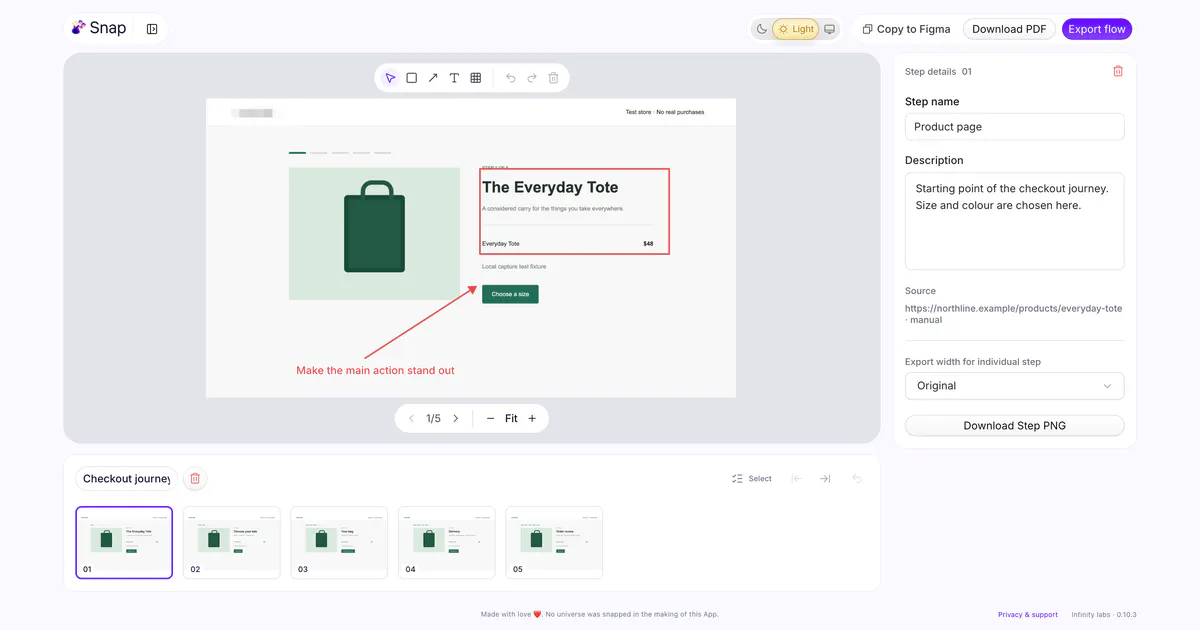1200x630 pixels.
Task: Click the Snap logo
Action: click(99, 29)
